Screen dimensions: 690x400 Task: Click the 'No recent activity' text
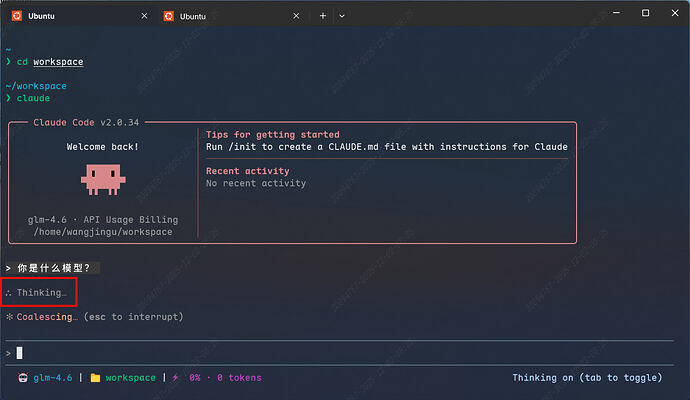pos(256,183)
